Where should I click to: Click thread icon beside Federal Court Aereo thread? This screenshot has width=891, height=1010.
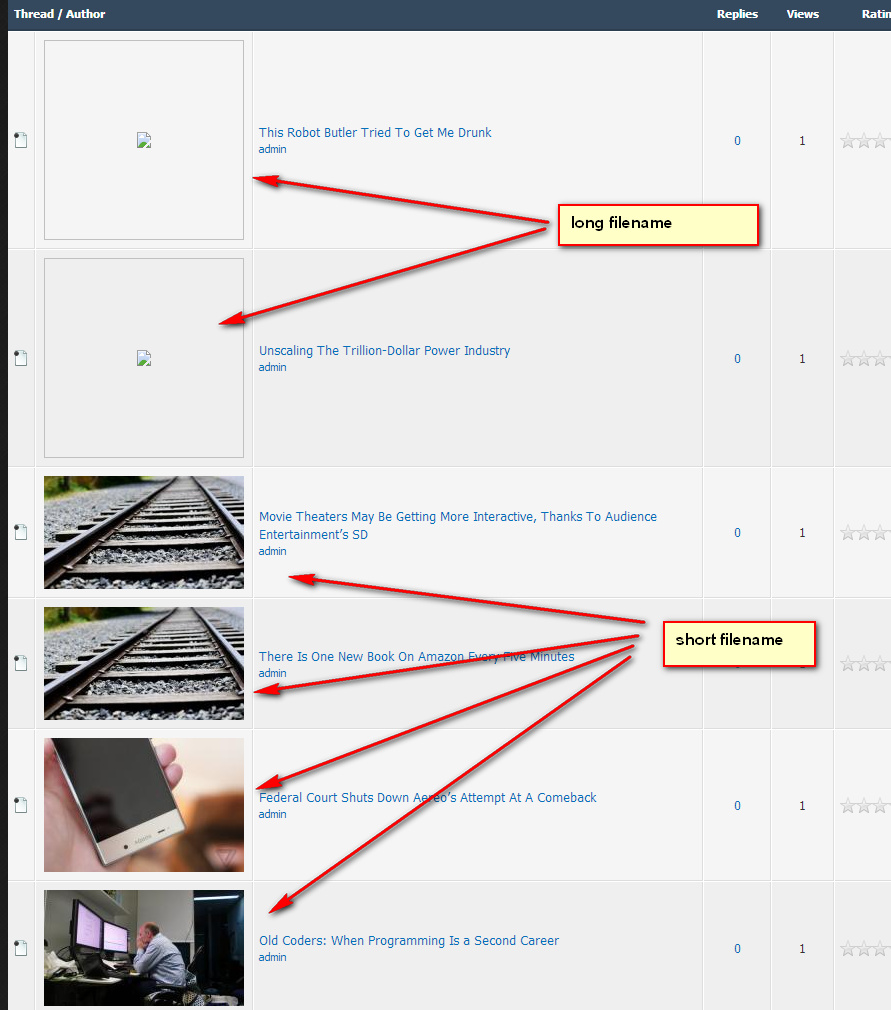(20, 805)
